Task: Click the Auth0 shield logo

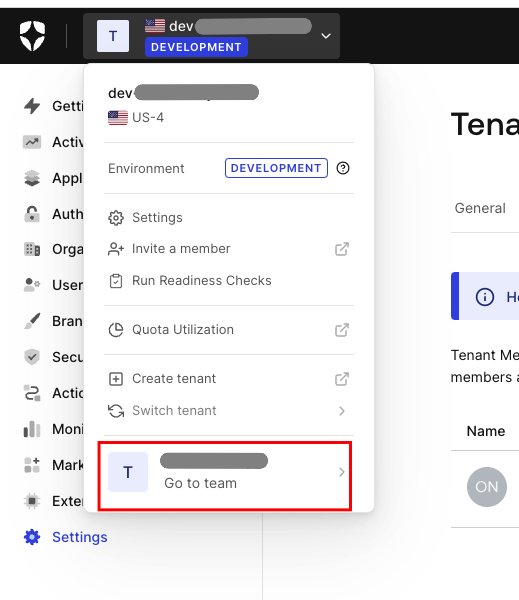Action: [x=32, y=36]
